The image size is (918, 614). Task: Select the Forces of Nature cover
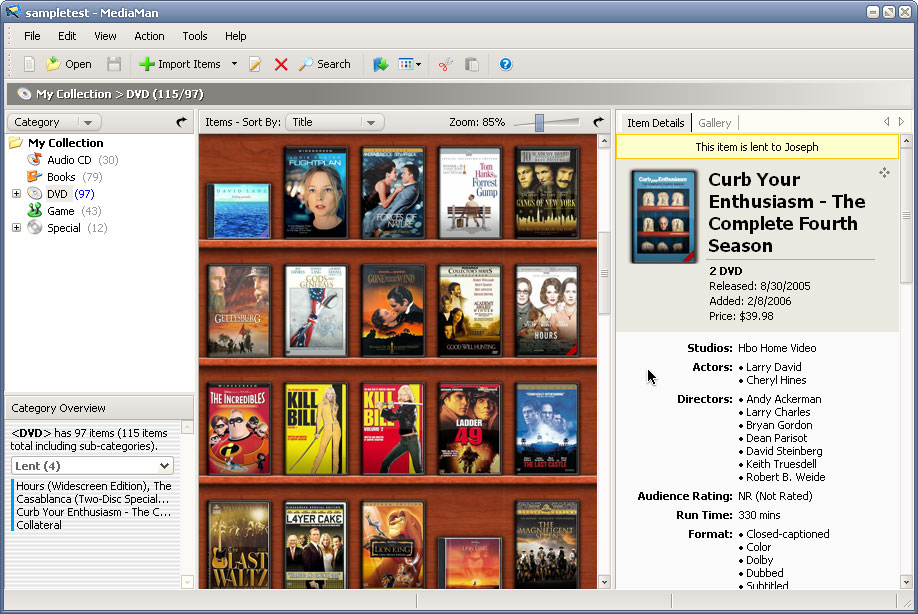[392, 193]
